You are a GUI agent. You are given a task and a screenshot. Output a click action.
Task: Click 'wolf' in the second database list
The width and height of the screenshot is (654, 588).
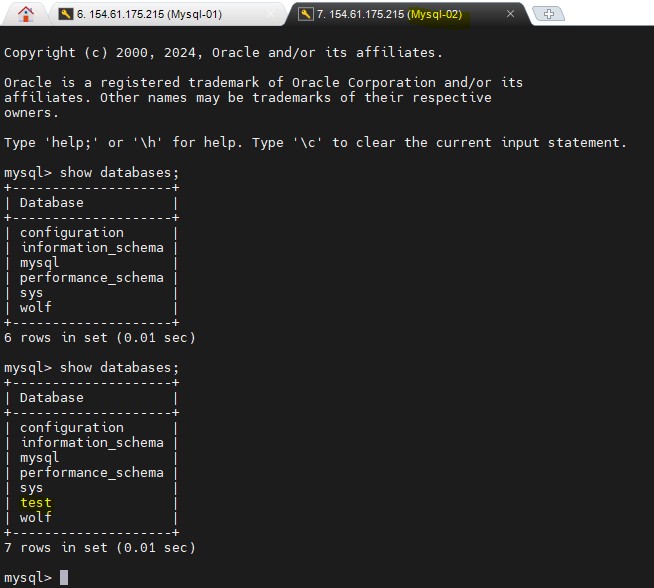[36, 518]
